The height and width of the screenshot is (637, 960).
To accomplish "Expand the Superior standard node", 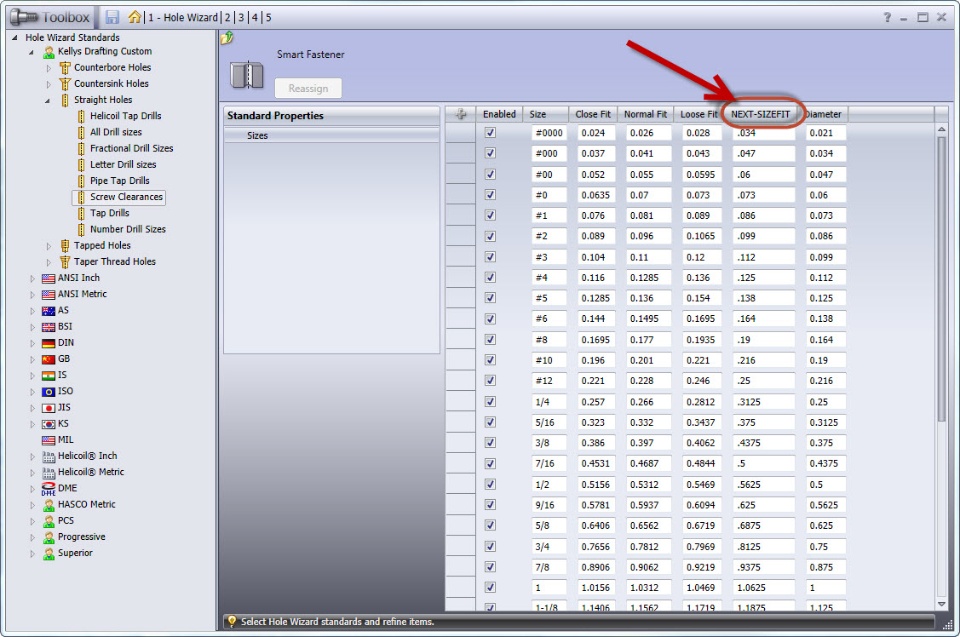I will point(32,554).
